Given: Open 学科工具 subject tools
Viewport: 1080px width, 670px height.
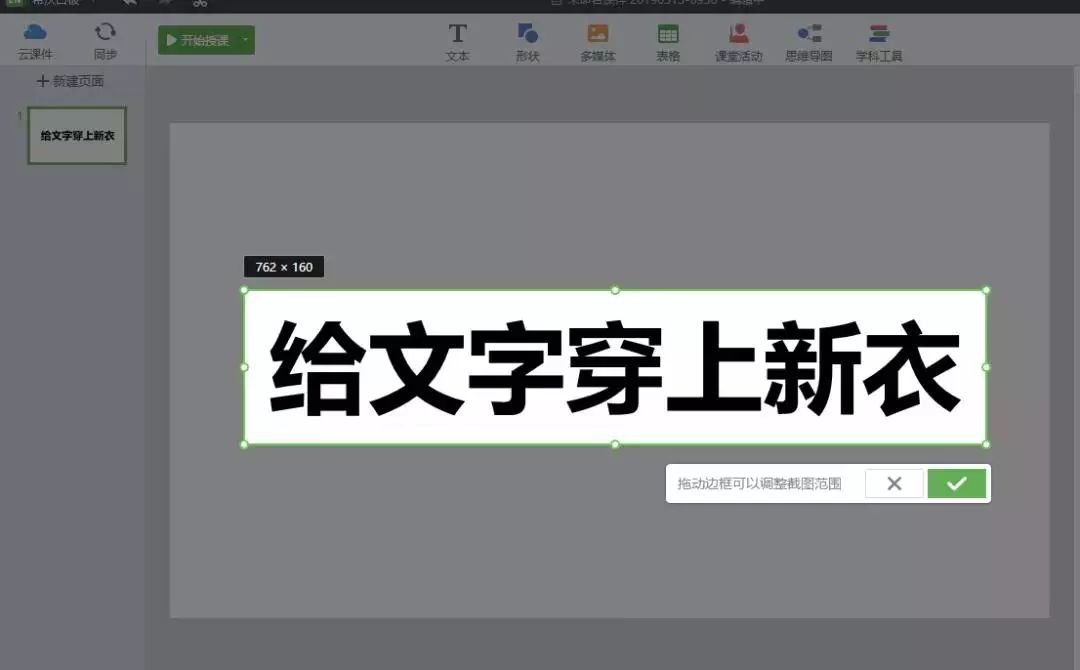Looking at the screenshot, I should tap(879, 42).
